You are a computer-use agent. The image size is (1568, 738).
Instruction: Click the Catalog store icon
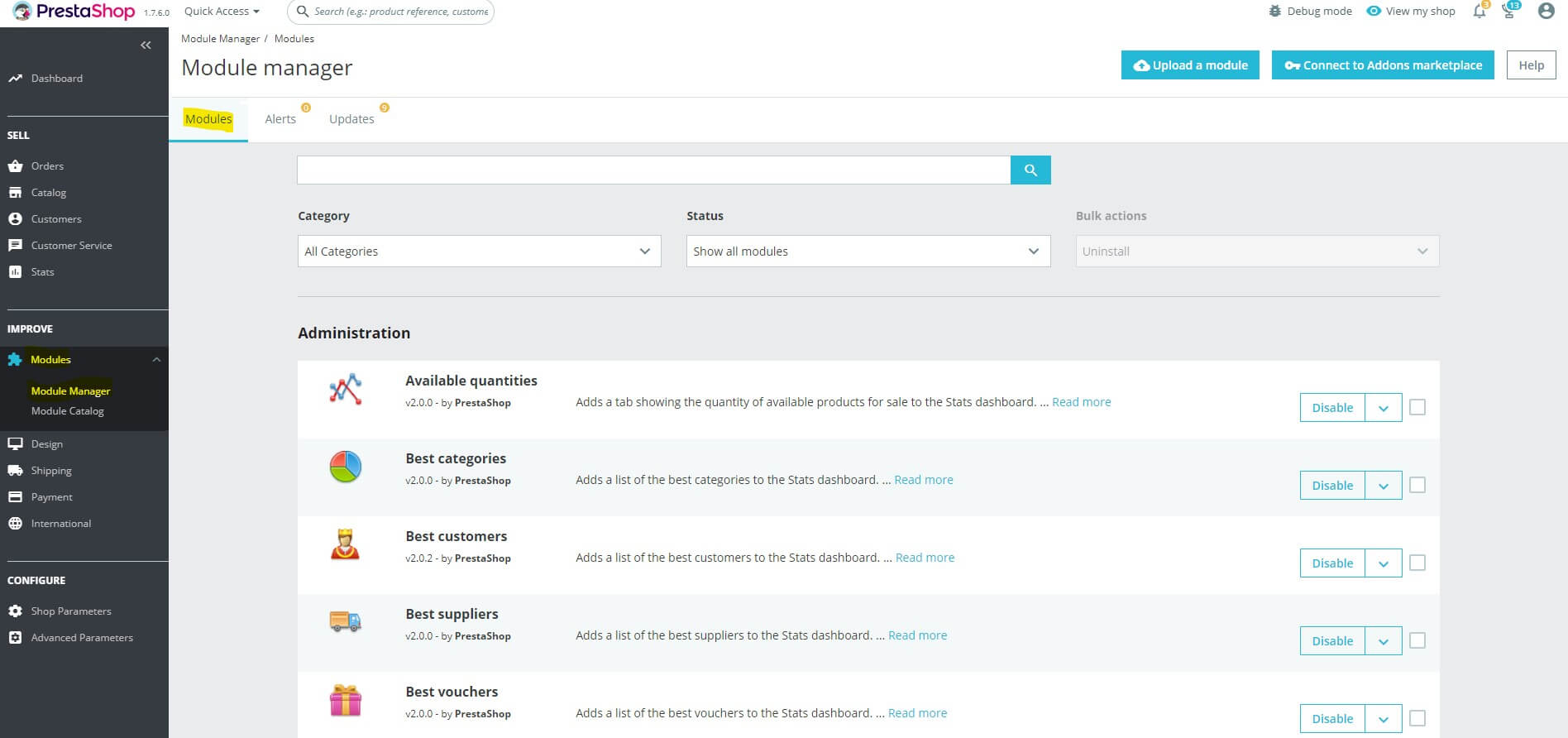pos(15,193)
